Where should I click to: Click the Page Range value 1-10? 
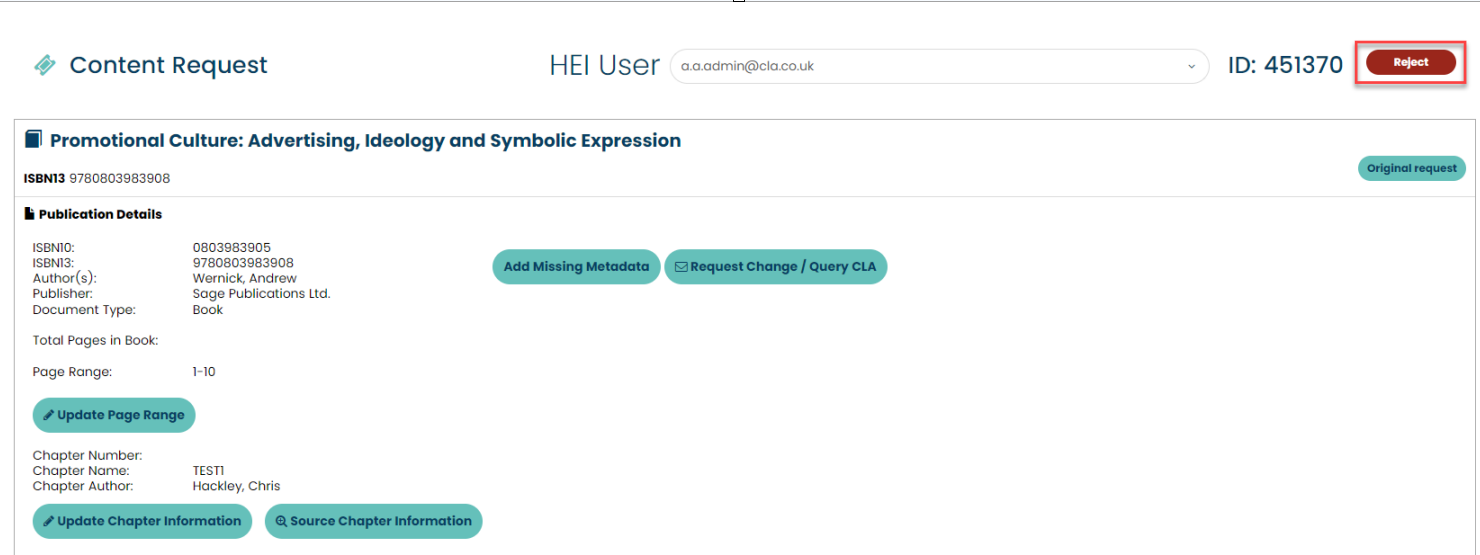click(204, 372)
